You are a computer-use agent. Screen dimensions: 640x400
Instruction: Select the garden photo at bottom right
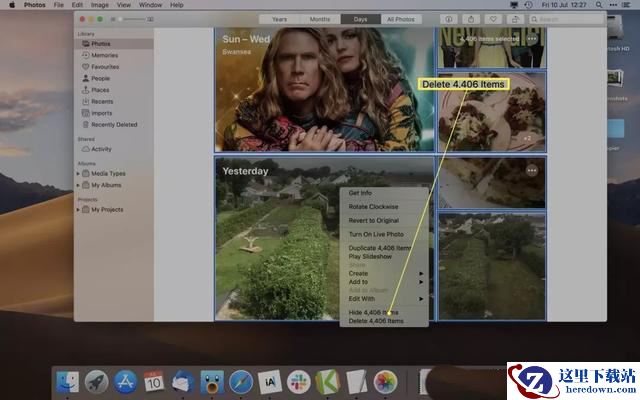click(492, 266)
